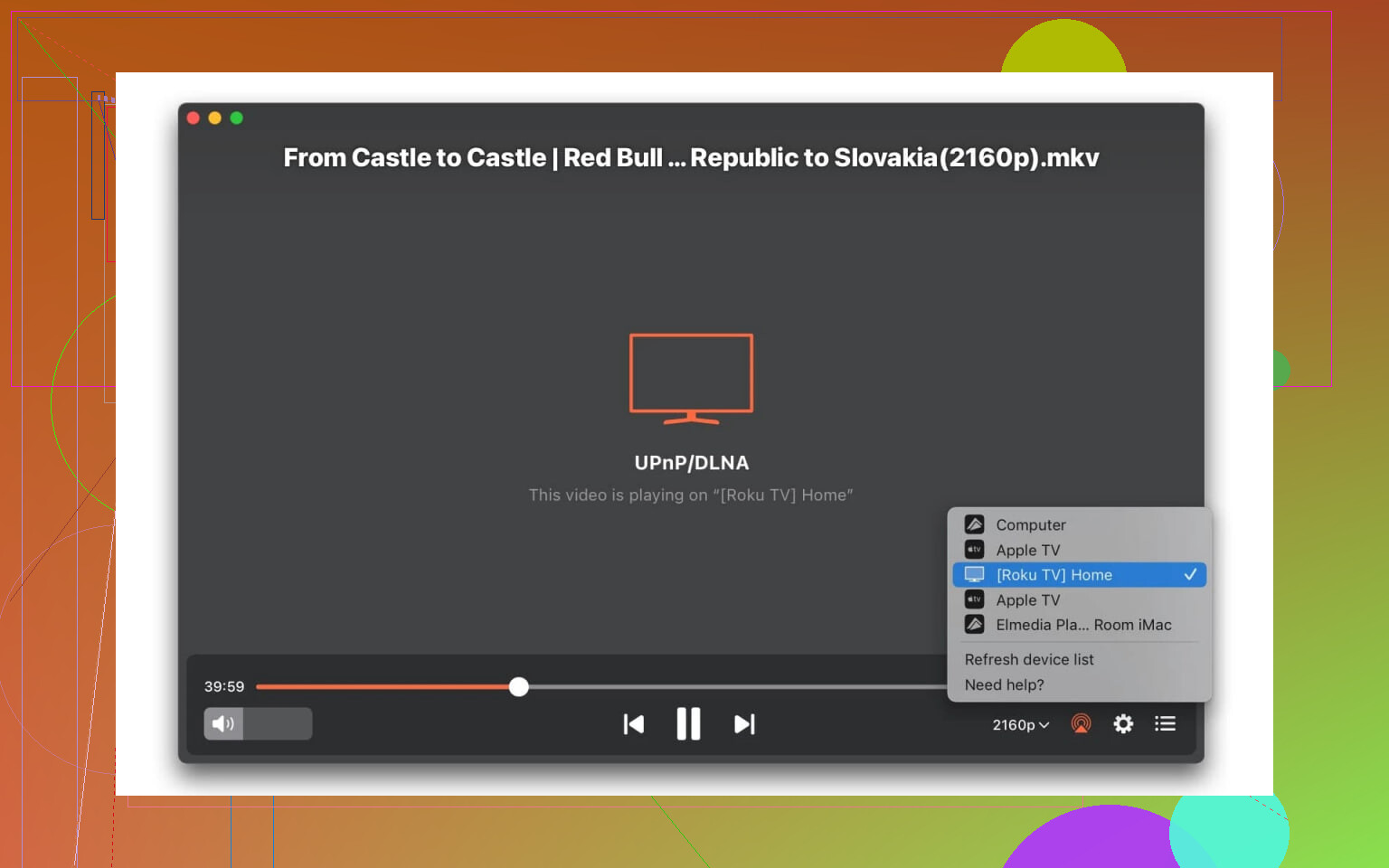Expand the 2160p quality dropdown
1389x868 pixels.
(1020, 725)
